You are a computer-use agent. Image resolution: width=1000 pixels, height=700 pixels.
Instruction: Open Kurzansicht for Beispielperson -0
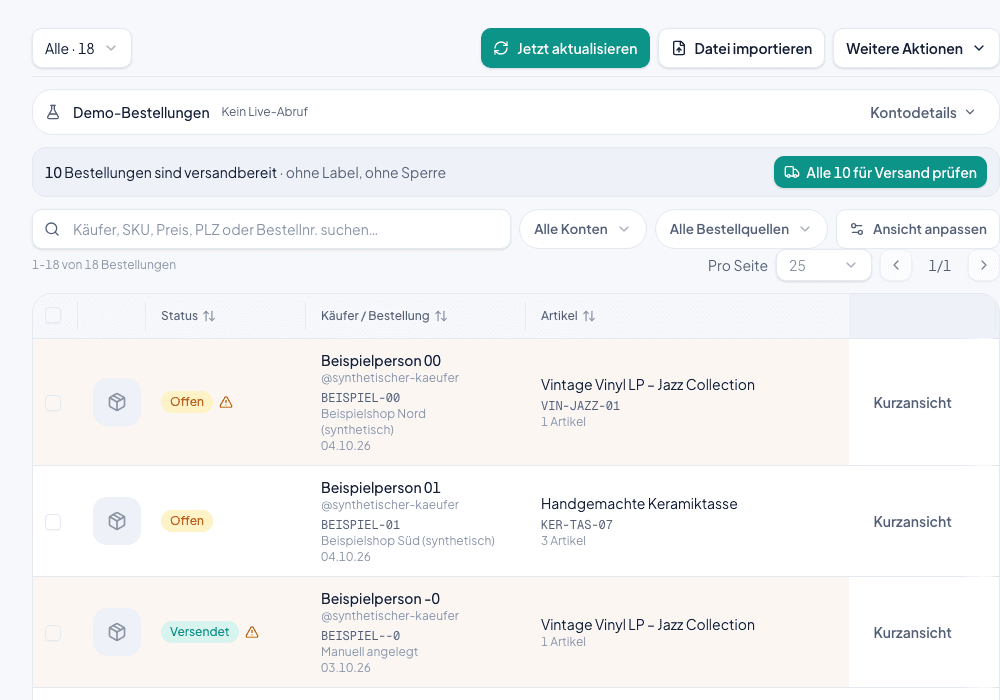pyautogui.click(x=912, y=633)
